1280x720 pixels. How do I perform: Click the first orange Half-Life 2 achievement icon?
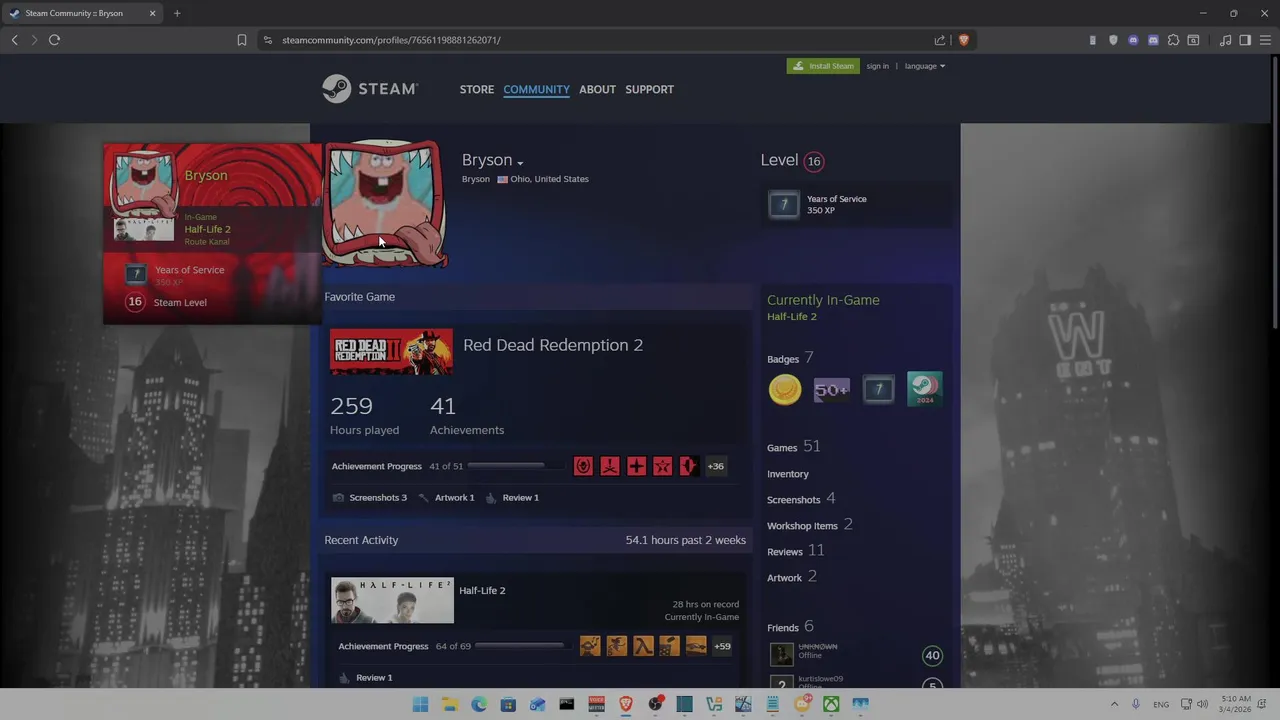[590, 646]
